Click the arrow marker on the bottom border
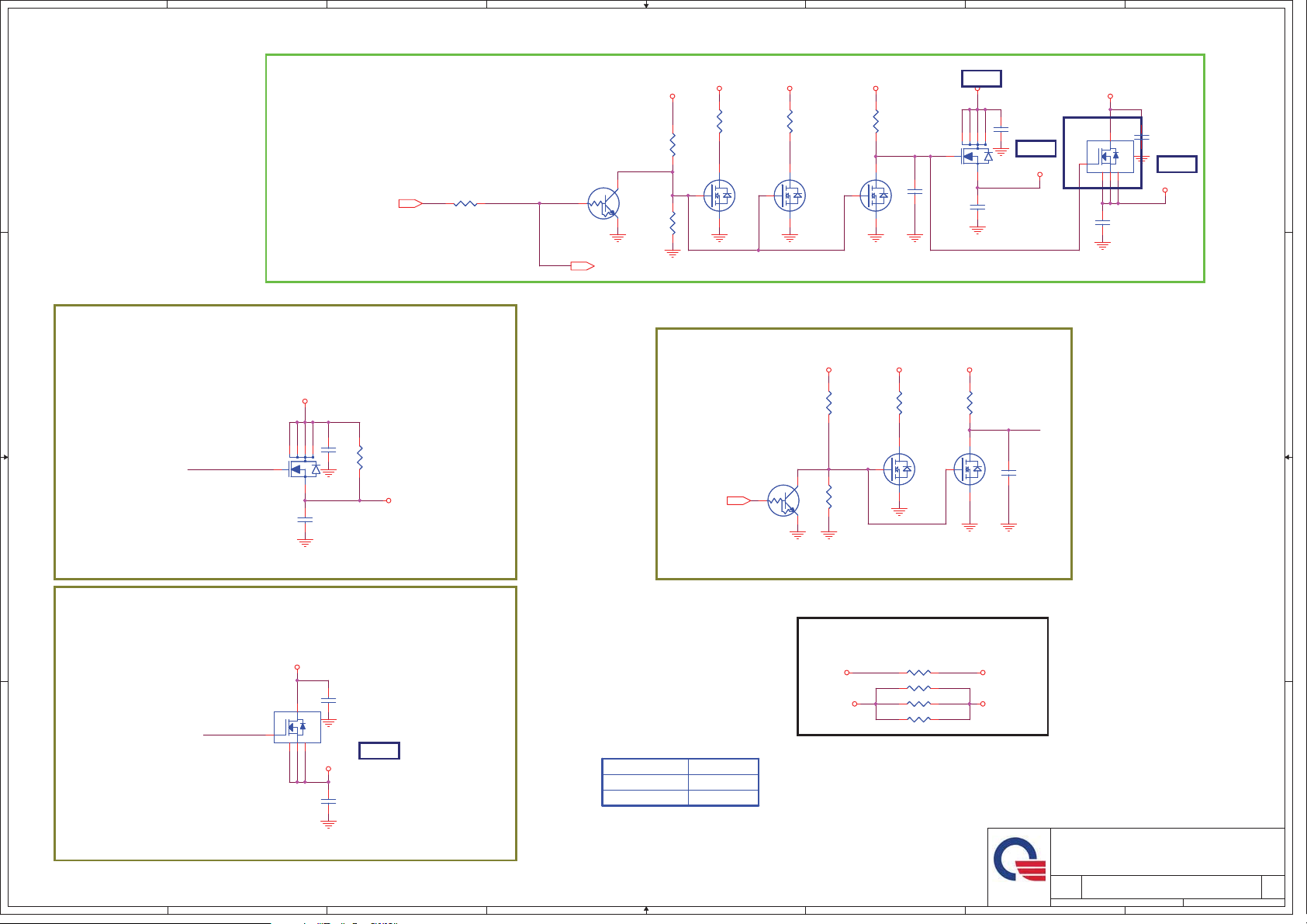 click(x=646, y=909)
